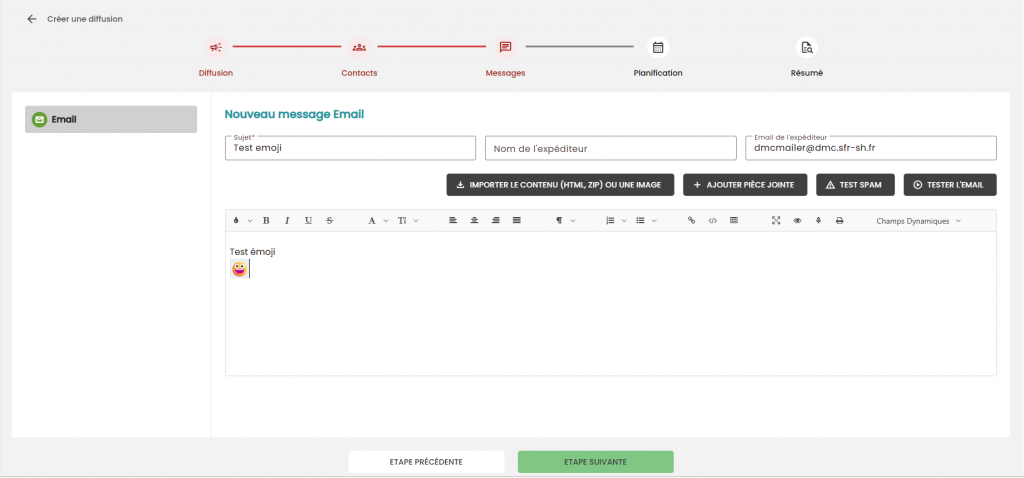Expand the font family dropdown arrow
1024x478 pixels.
(x=385, y=221)
